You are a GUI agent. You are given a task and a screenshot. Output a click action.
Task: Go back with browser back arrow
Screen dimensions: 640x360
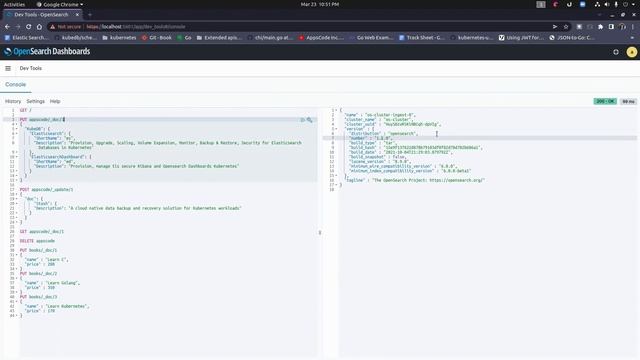coord(7,27)
